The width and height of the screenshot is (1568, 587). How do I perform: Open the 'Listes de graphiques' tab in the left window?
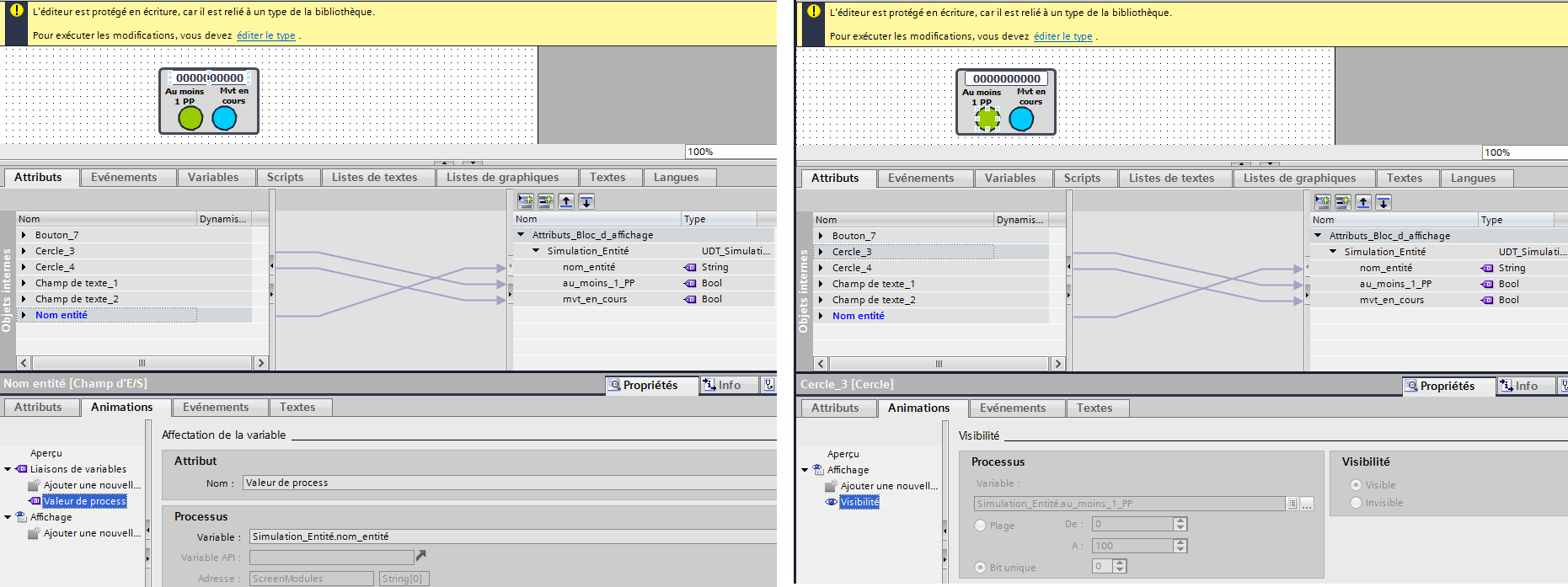pos(502,178)
